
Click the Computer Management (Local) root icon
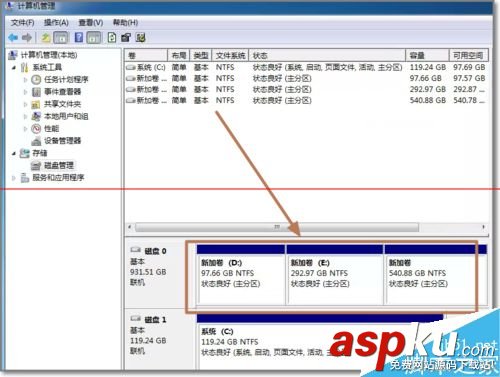pos(13,55)
